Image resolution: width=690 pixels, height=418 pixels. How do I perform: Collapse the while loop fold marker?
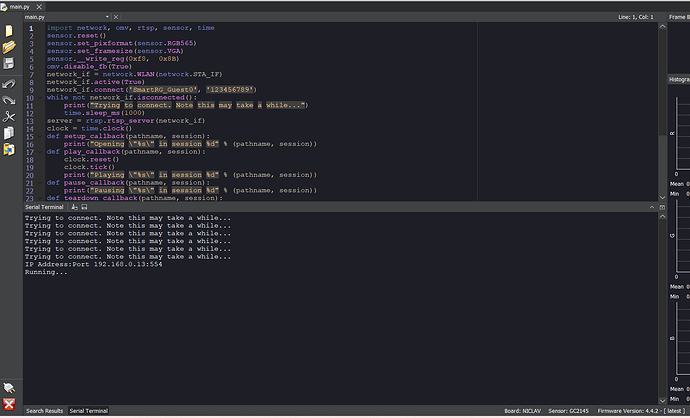(x=42, y=96)
